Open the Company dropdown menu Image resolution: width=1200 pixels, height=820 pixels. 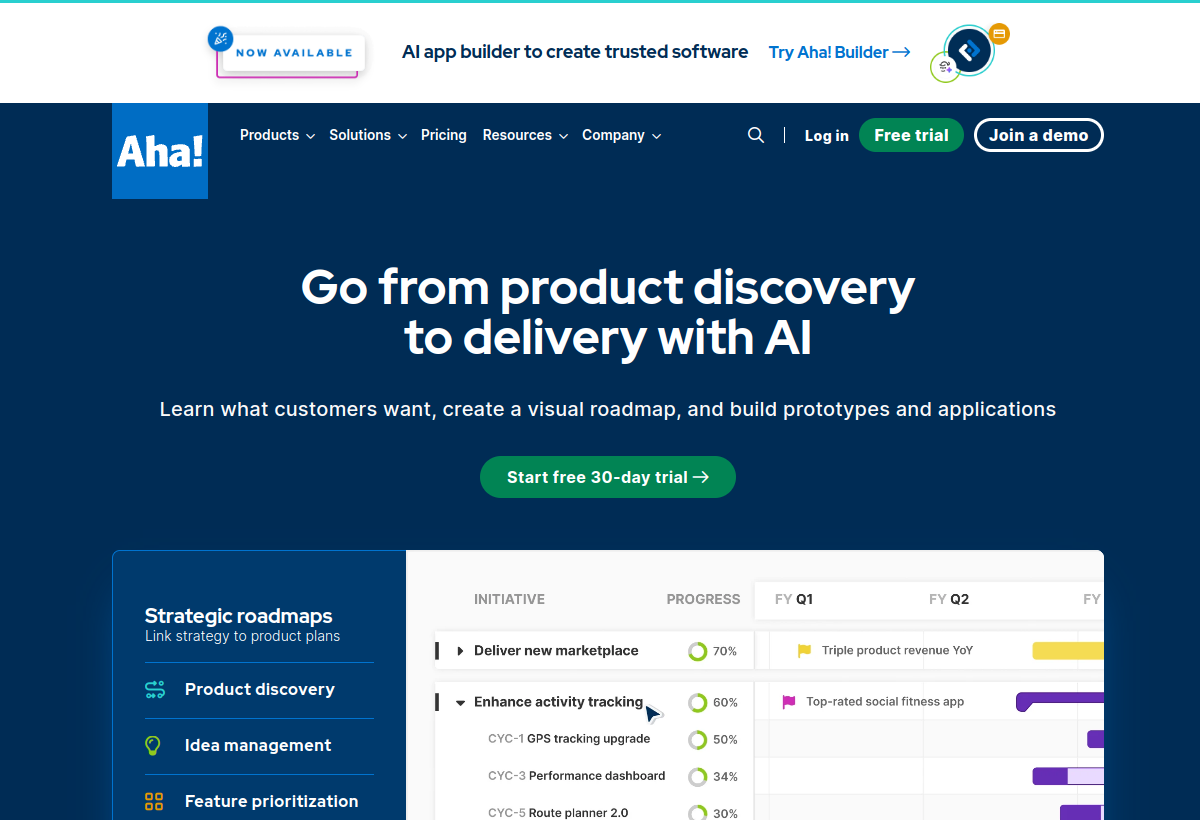tap(622, 135)
